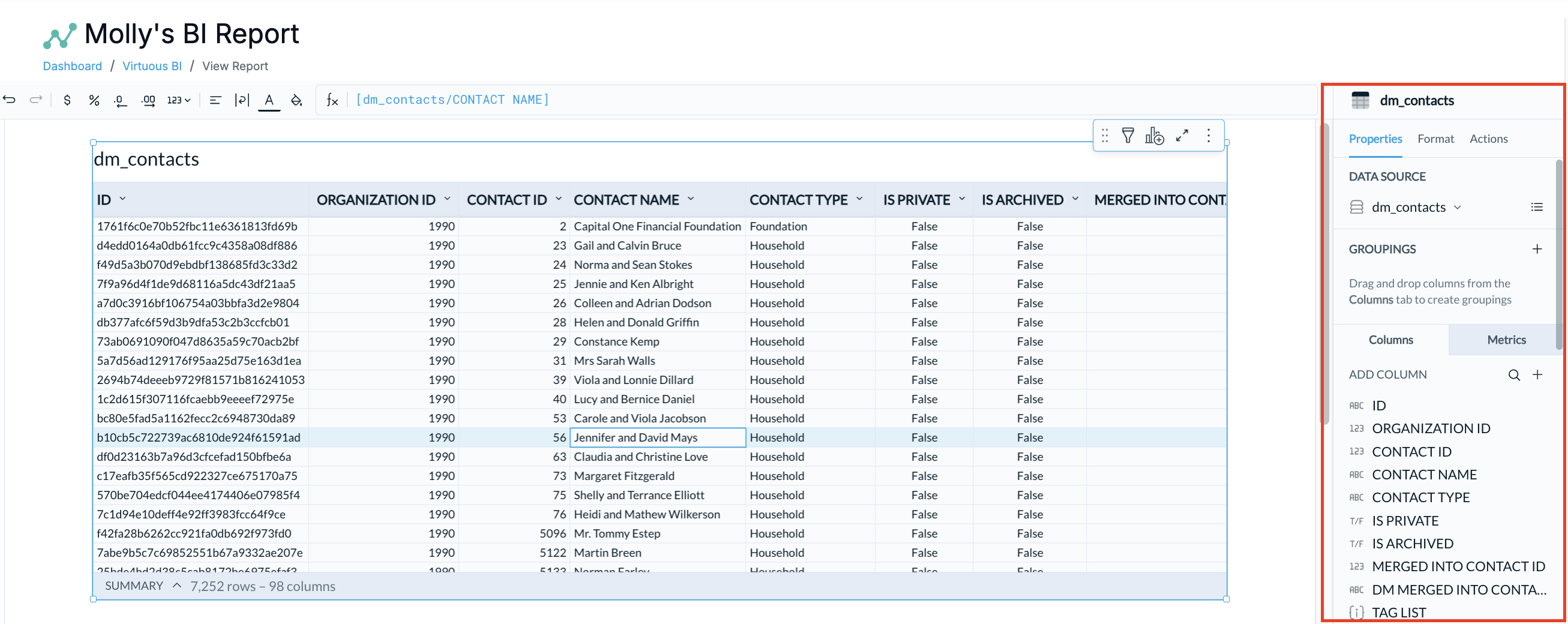The image size is (1568, 624).
Task: Click the properties panel scrollbar
Action: (1559, 256)
